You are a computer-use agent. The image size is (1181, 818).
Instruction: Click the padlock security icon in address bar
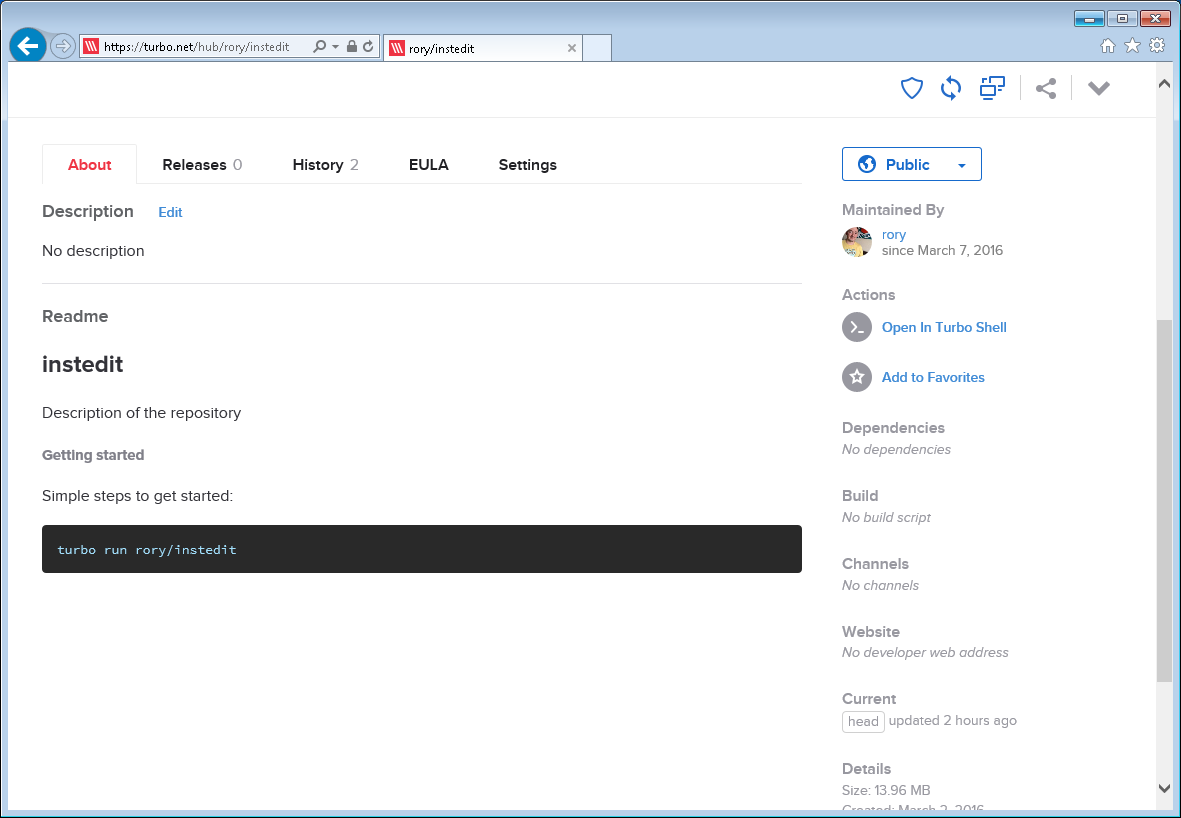pyautogui.click(x=352, y=47)
